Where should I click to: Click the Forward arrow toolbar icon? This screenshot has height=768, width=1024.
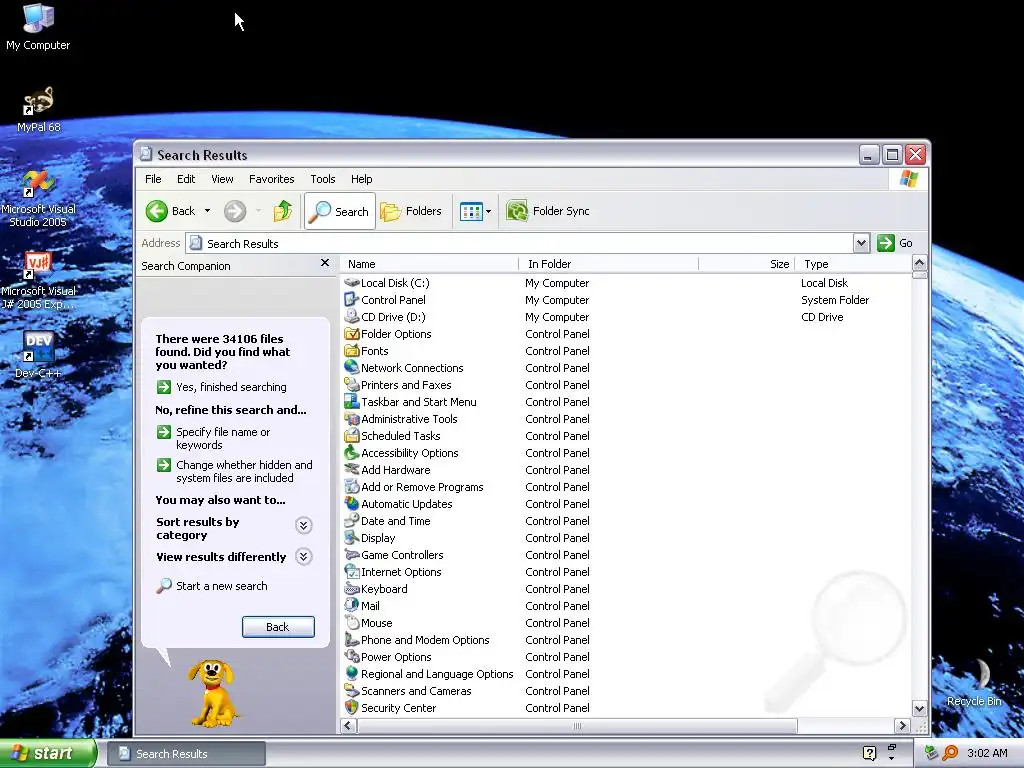pos(235,211)
